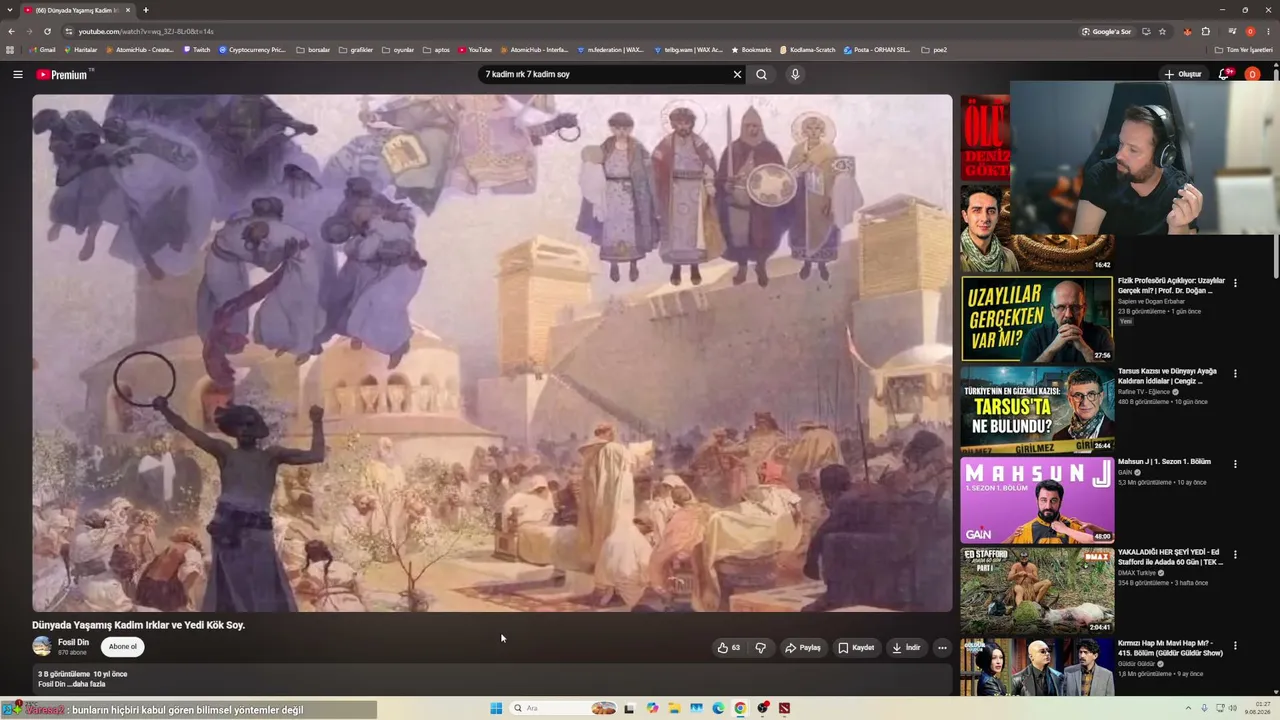Open Chrome media controls icon

click(x=1232, y=31)
